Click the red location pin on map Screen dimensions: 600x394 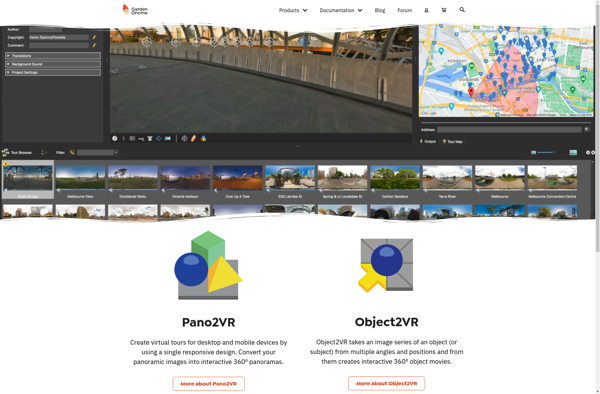(471, 92)
